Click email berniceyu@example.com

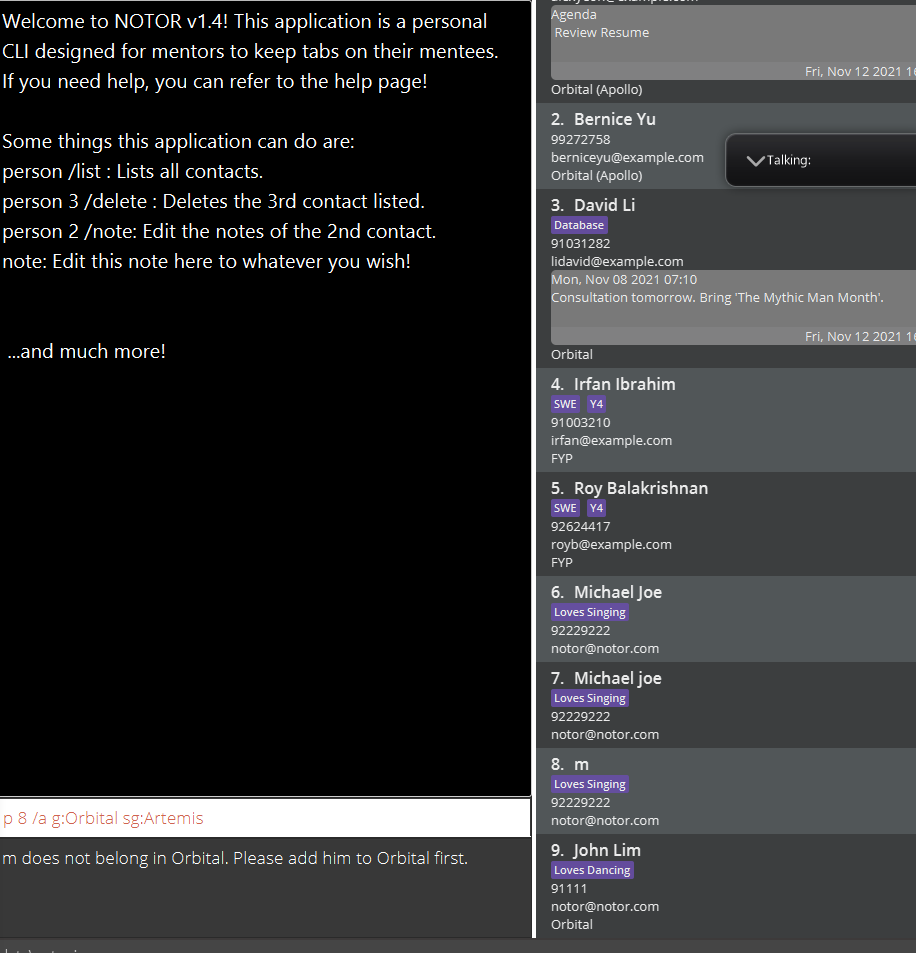[x=627, y=157]
